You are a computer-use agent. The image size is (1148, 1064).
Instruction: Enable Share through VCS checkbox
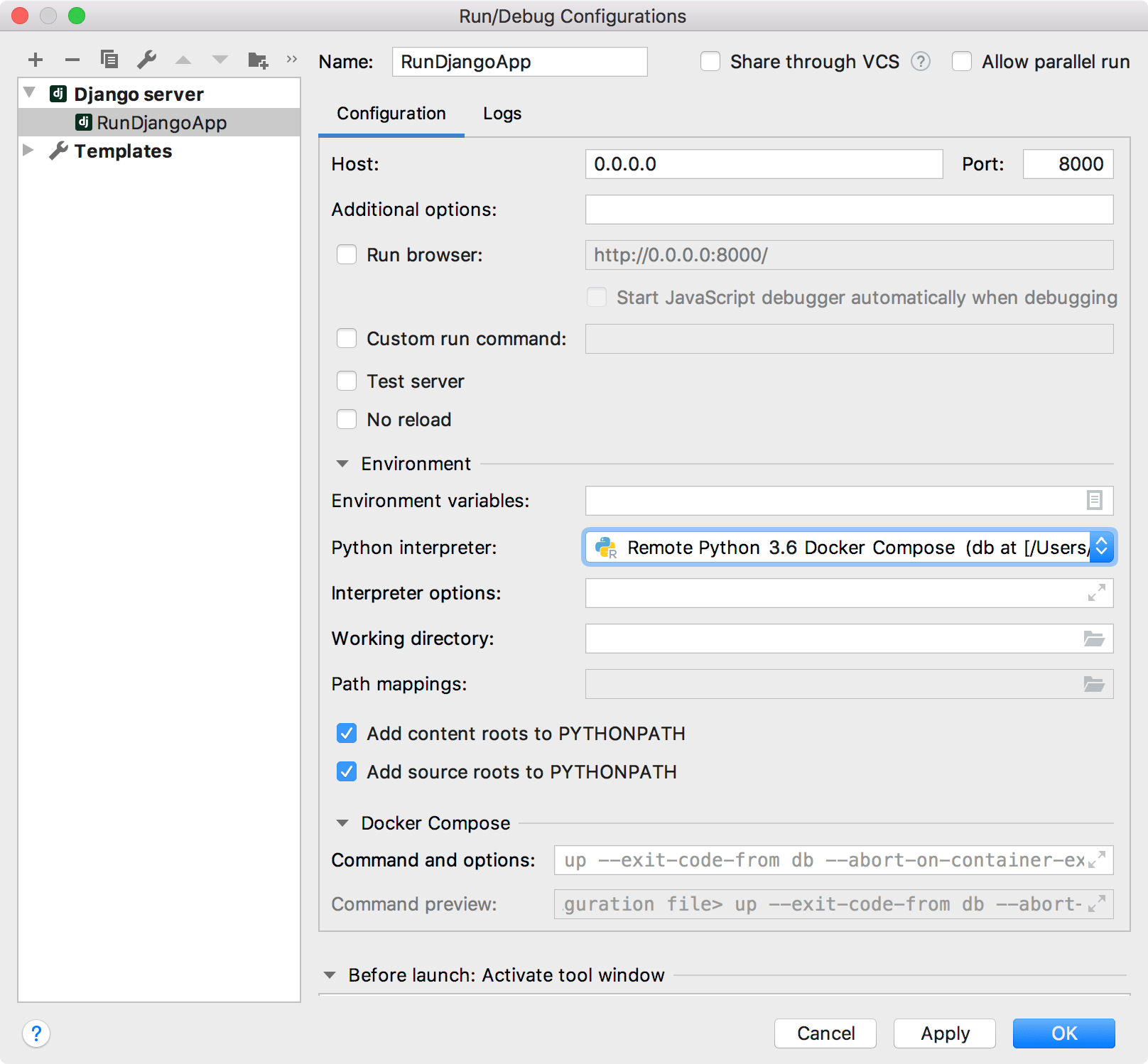click(x=710, y=62)
